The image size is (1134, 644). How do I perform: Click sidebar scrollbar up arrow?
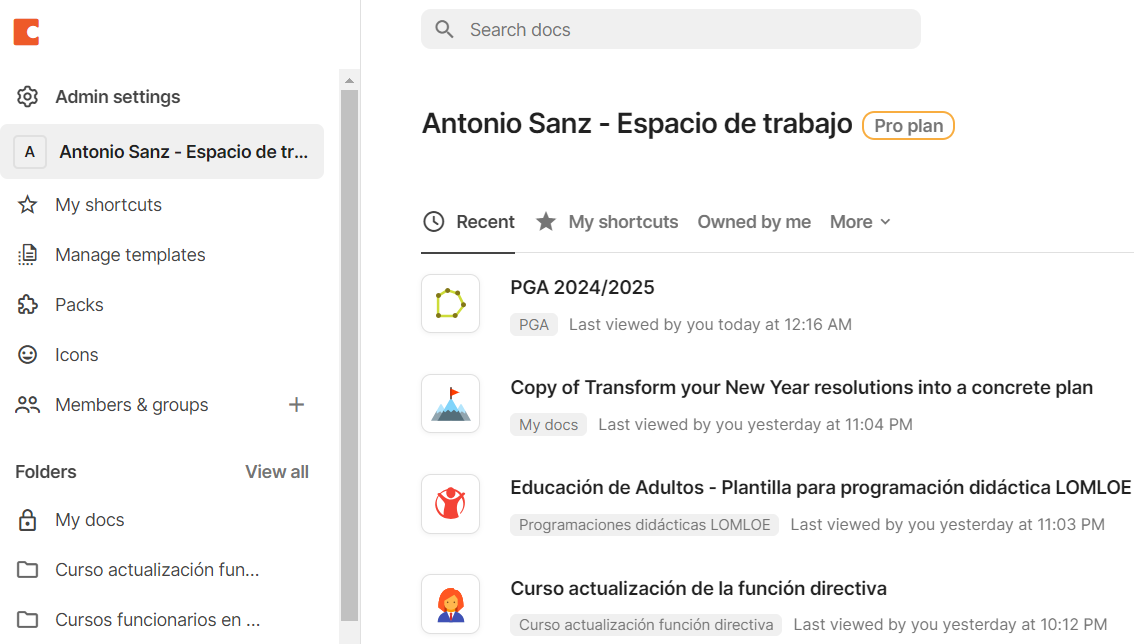[x=349, y=80]
